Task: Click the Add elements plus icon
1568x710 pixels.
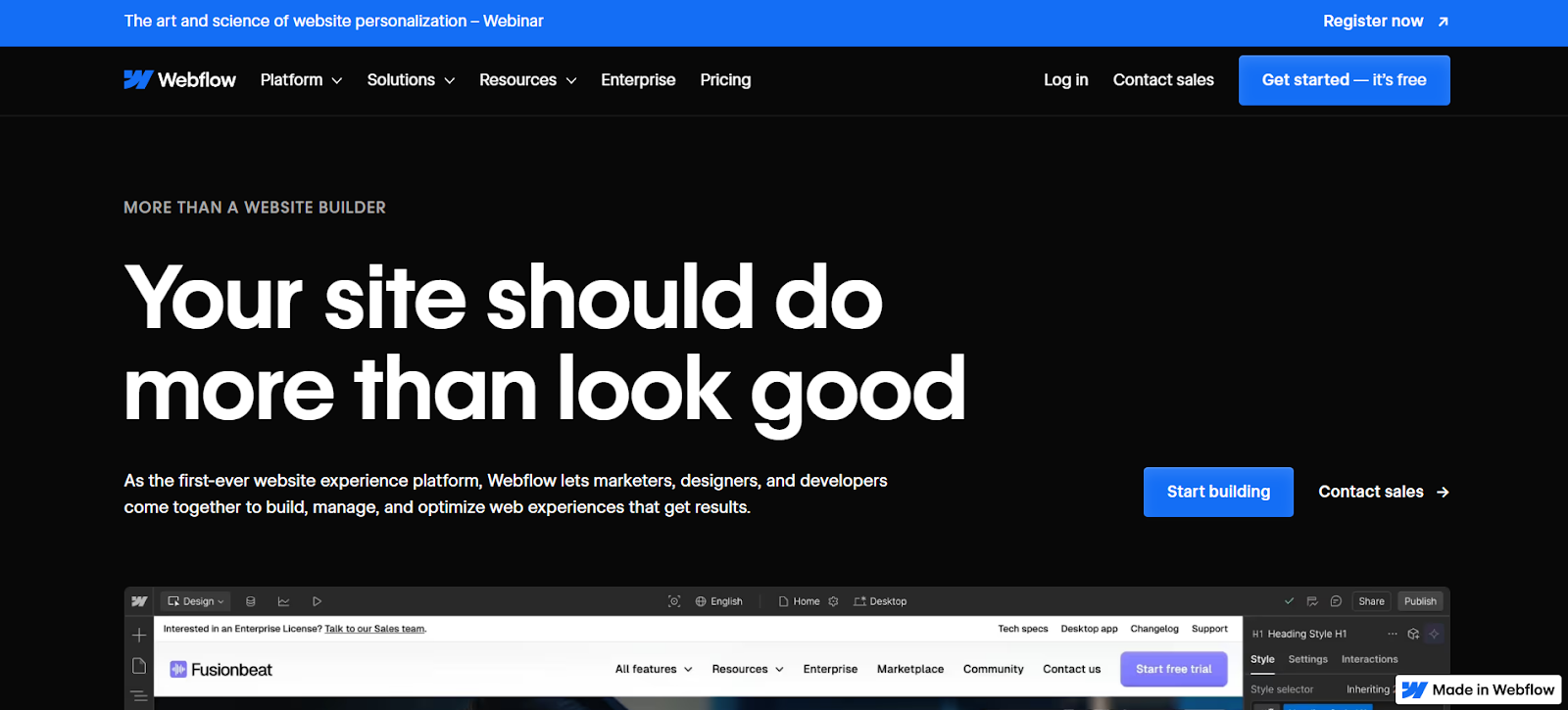Action: coord(139,636)
